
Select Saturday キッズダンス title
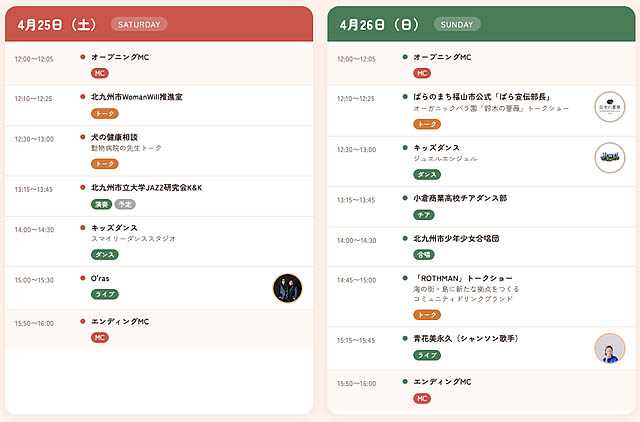tap(114, 228)
